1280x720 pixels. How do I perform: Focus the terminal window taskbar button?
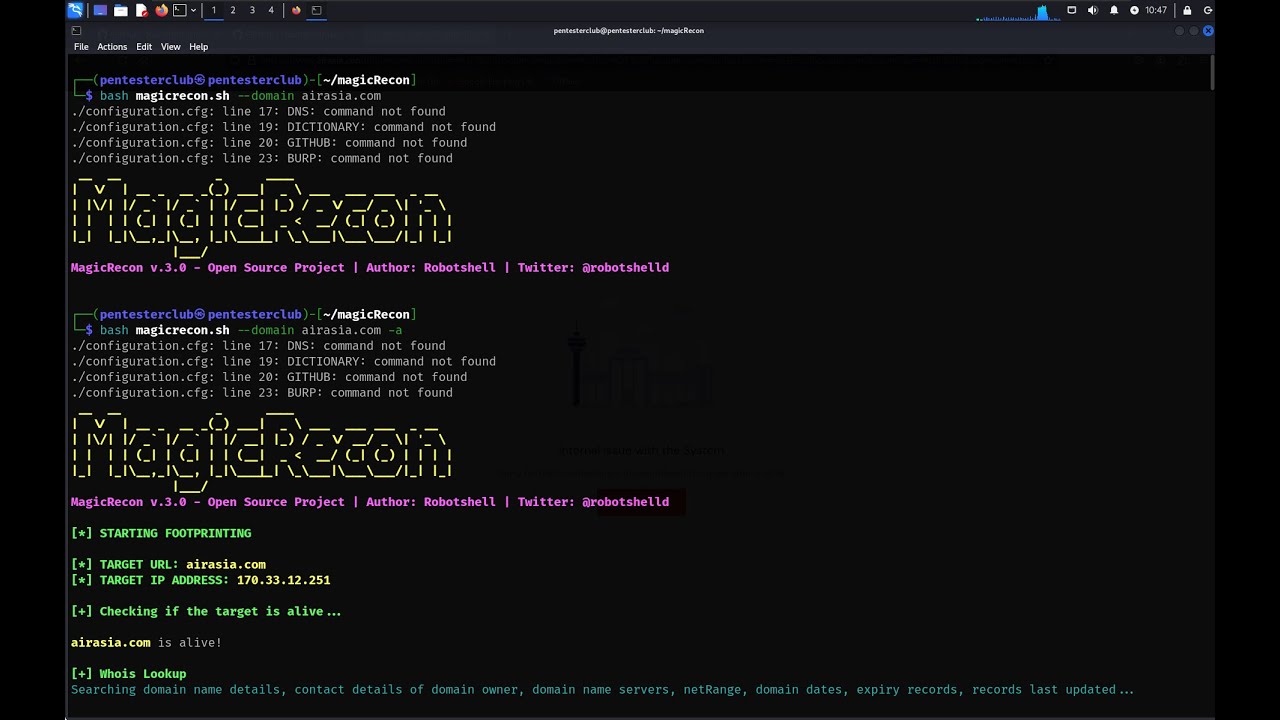click(316, 10)
